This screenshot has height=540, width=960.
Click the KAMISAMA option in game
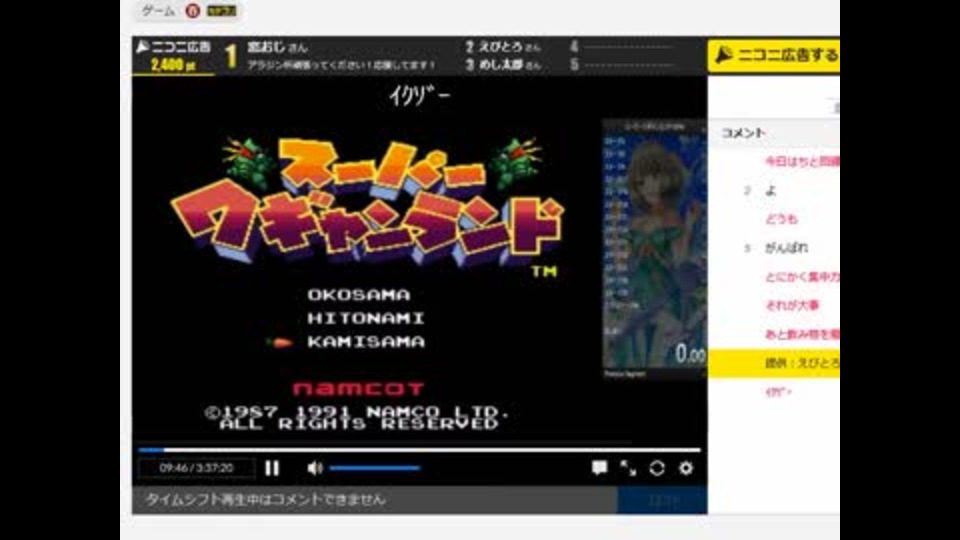[366, 342]
